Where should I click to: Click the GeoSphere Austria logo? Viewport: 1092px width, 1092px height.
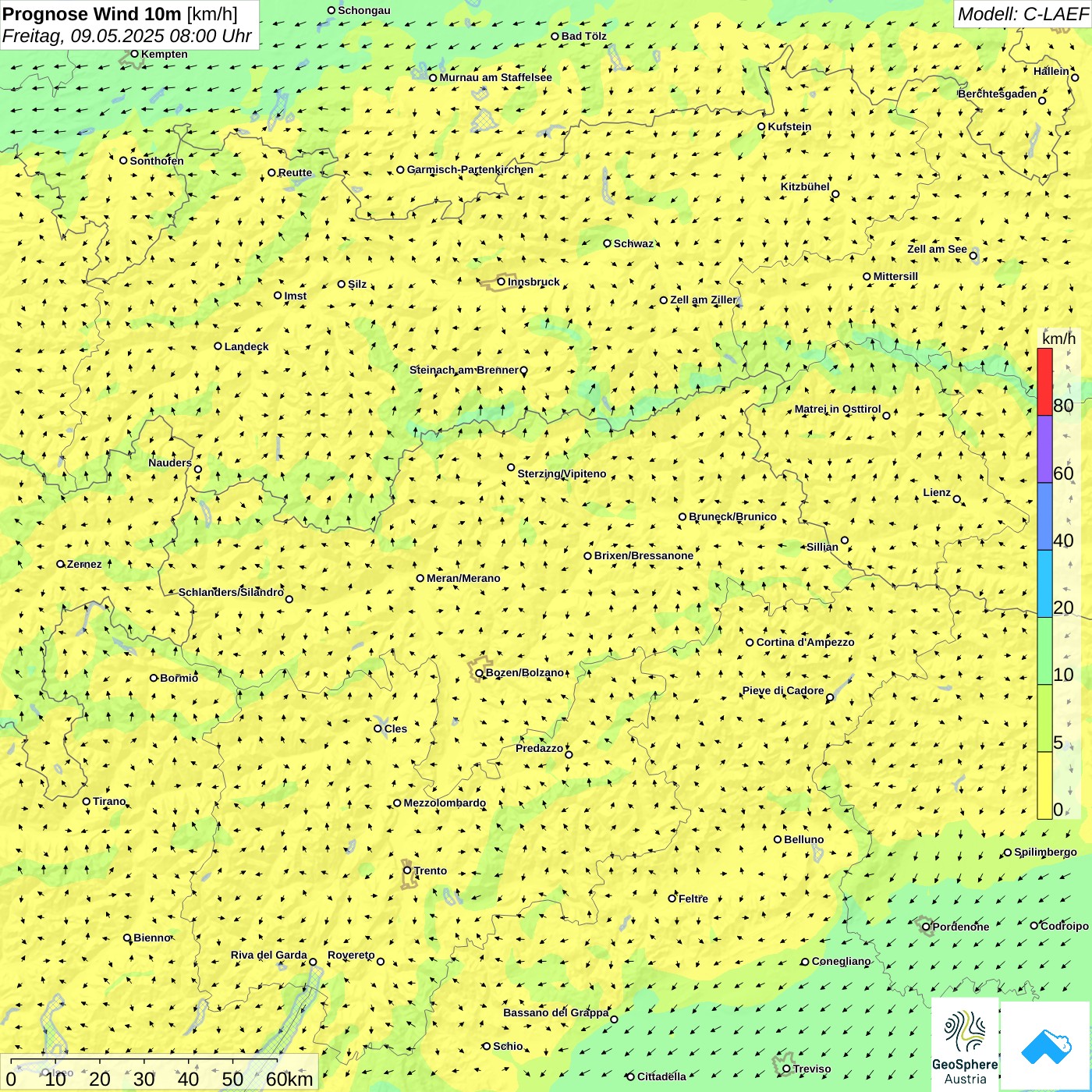pos(965,1044)
